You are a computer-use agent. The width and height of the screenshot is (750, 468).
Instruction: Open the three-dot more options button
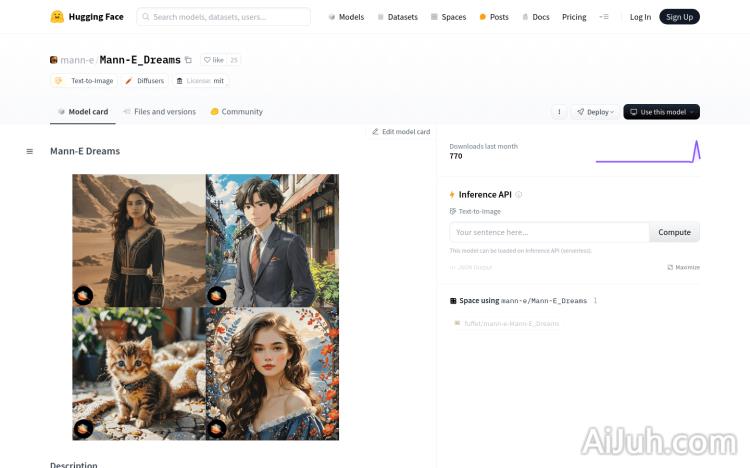tap(558, 112)
